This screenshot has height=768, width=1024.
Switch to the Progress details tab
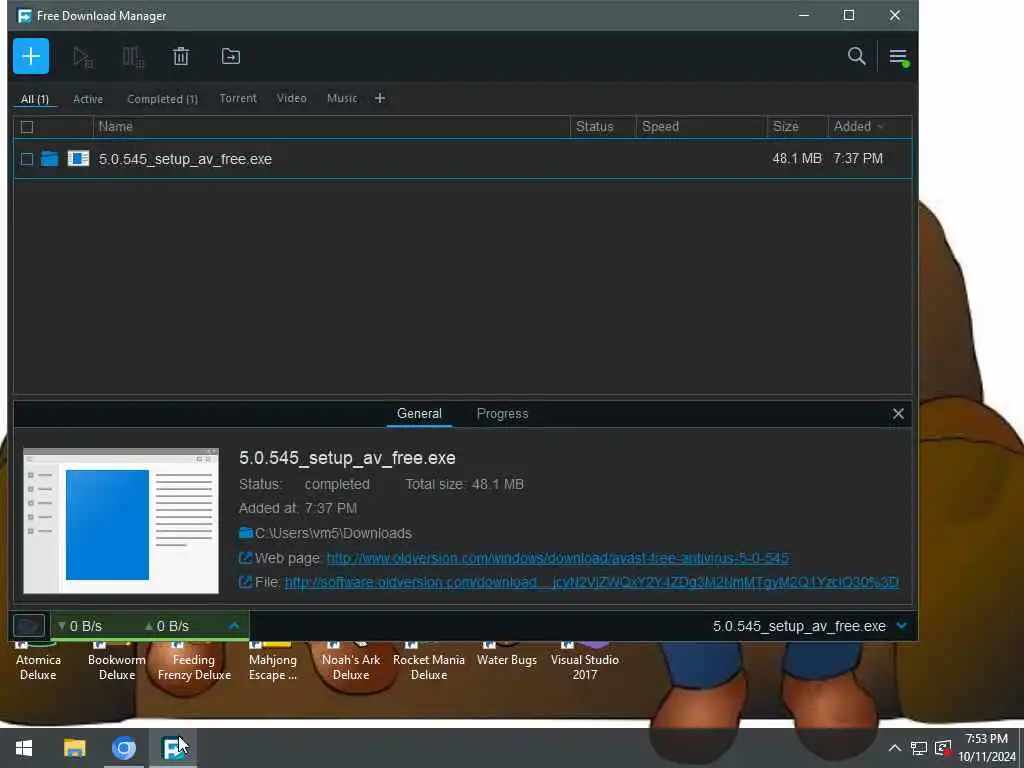[502, 413]
